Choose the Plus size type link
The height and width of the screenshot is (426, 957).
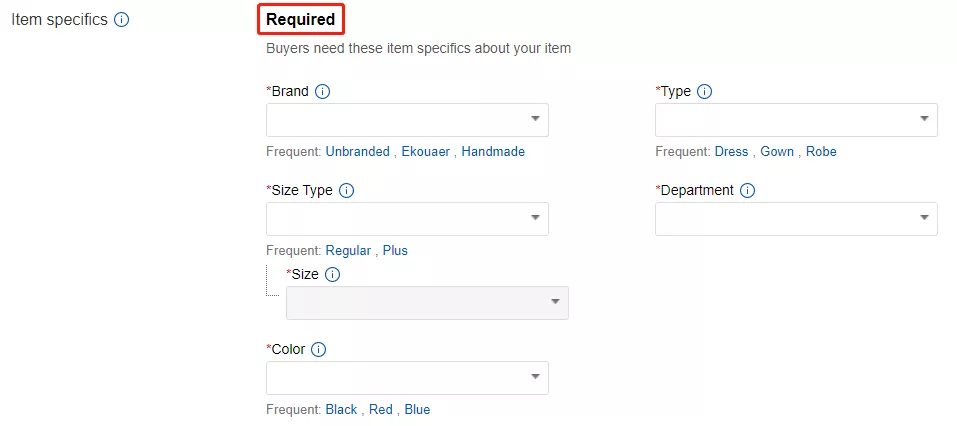[395, 251]
